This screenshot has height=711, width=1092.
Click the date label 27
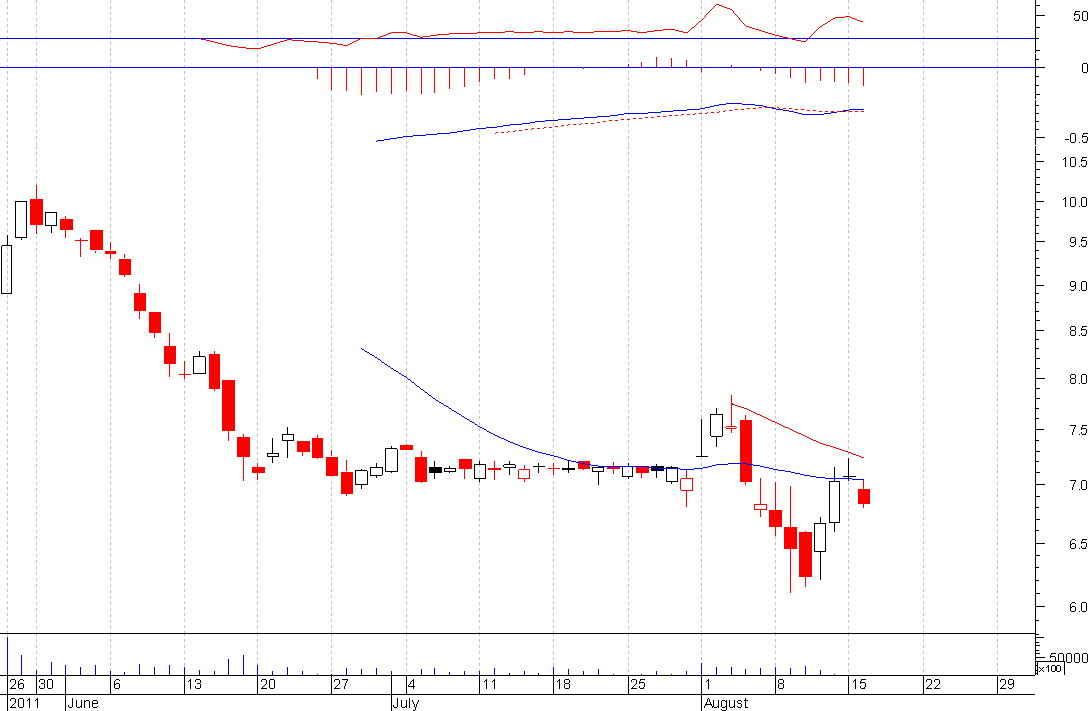pyautogui.click(x=341, y=685)
